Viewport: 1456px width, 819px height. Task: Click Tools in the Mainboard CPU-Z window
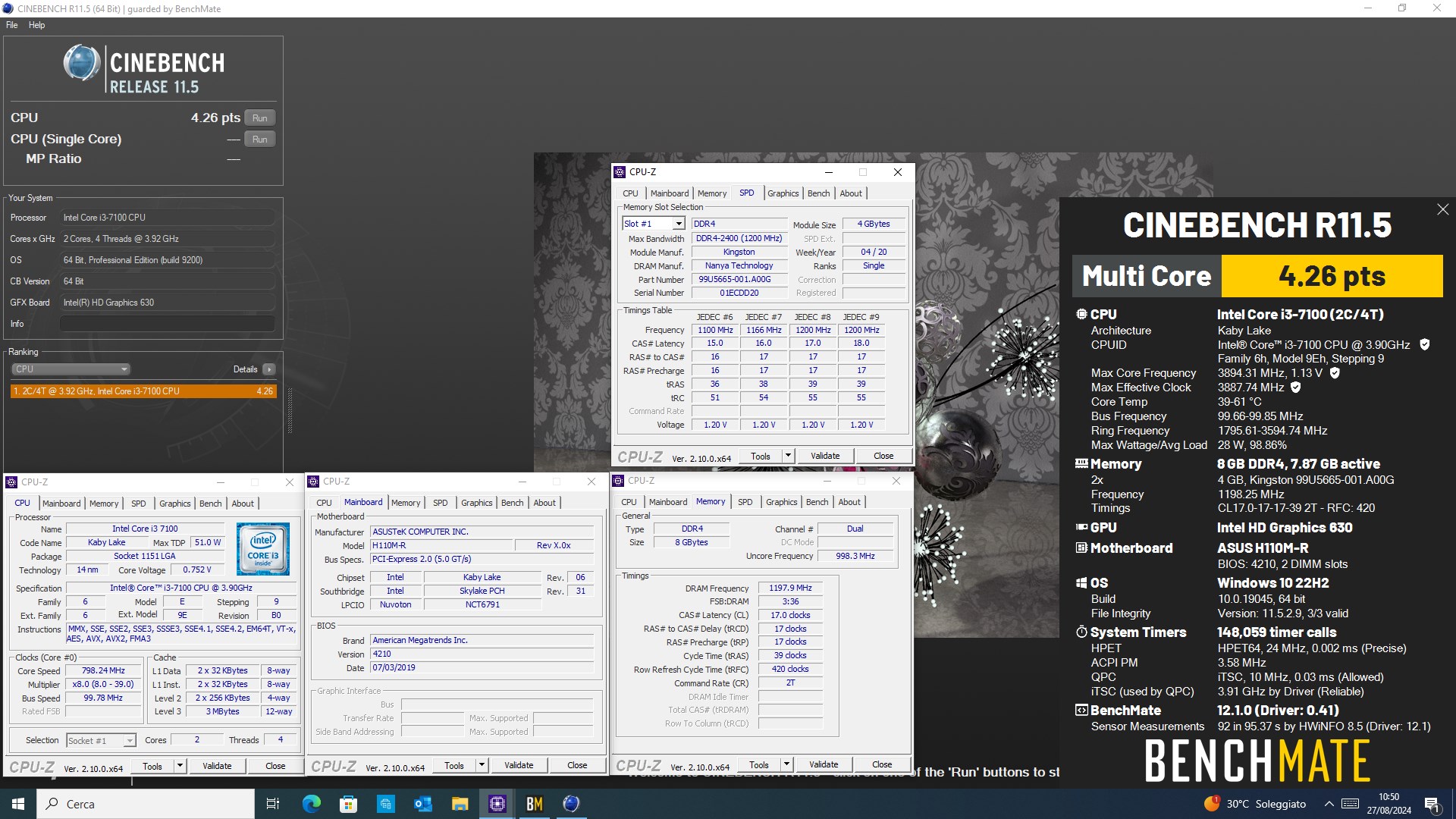coord(454,765)
